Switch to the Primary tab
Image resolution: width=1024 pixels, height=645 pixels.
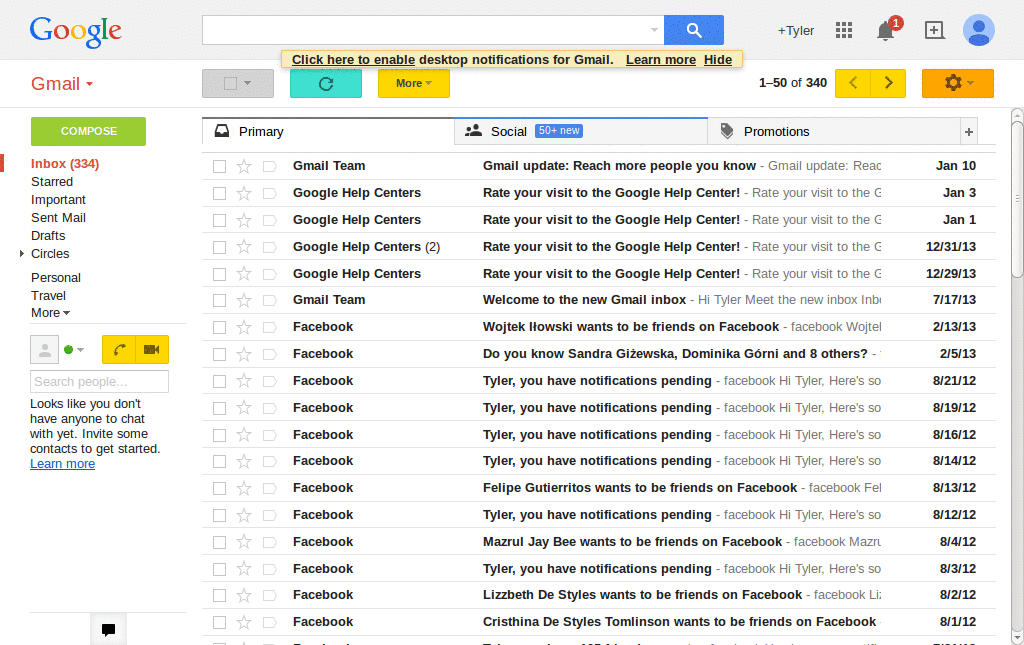point(328,132)
